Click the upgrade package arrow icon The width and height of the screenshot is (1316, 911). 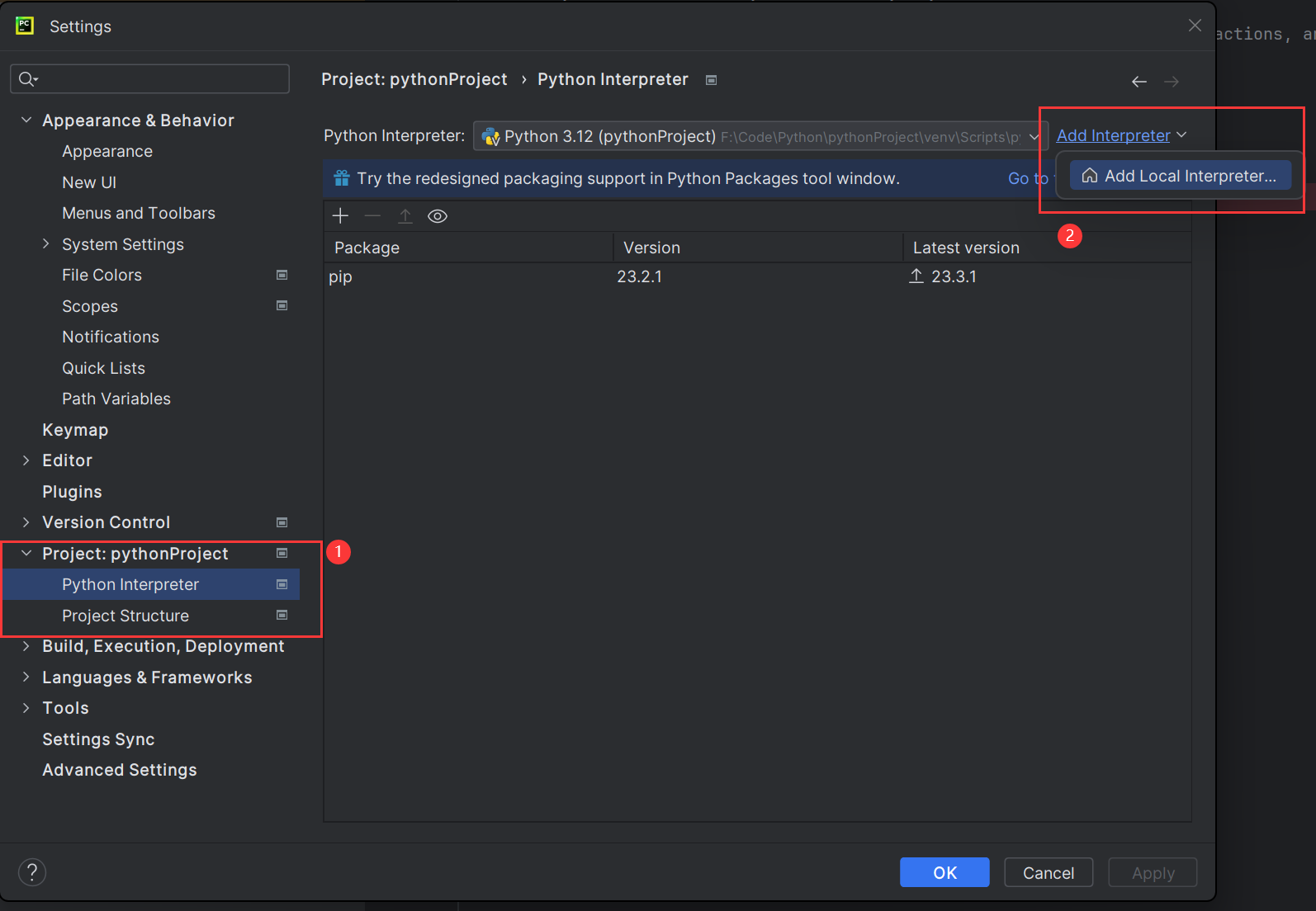pos(405,216)
